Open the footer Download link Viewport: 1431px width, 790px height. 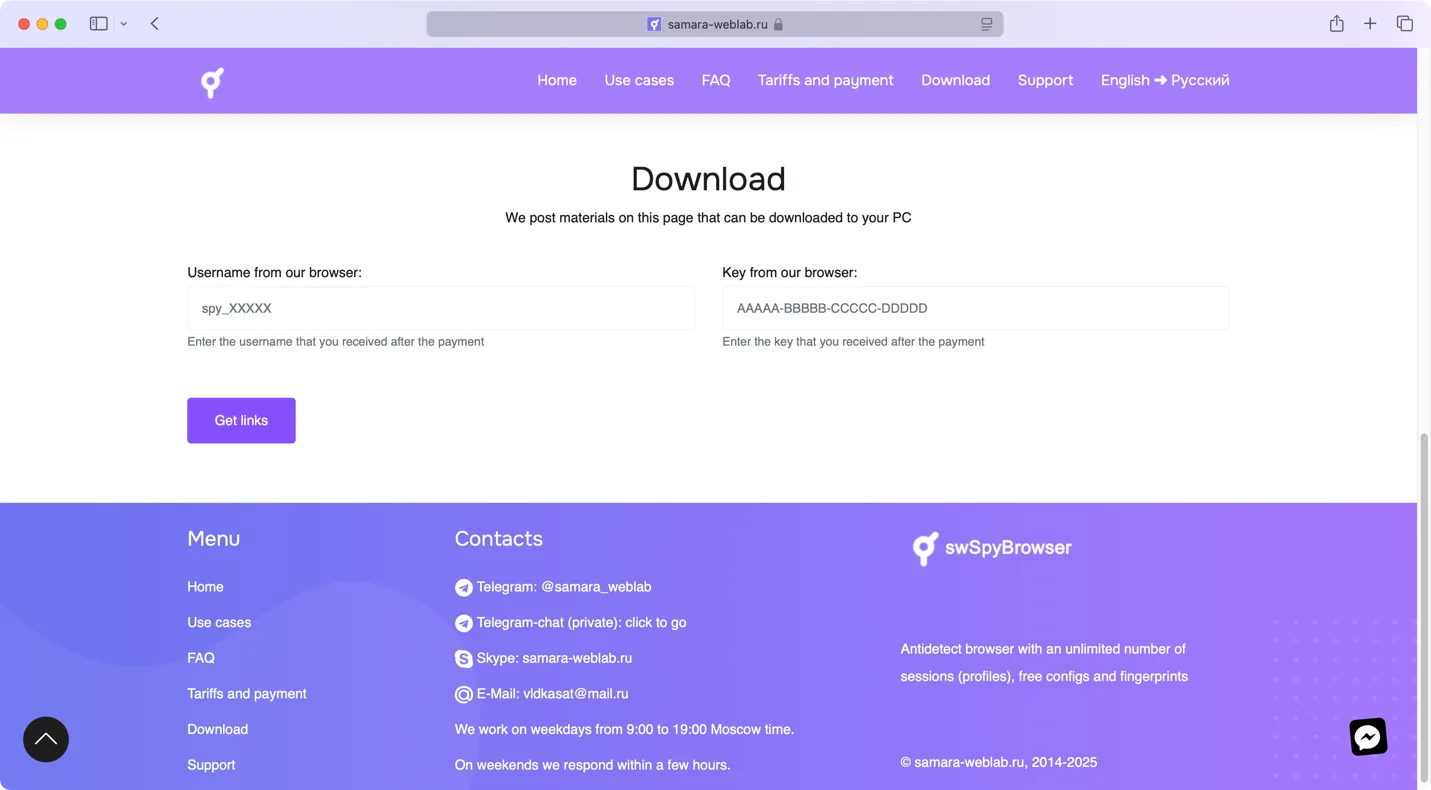click(x=217, y=729)
